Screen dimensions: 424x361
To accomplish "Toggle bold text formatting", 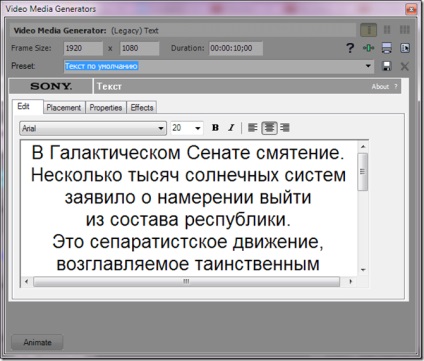I will pos(215,128).
